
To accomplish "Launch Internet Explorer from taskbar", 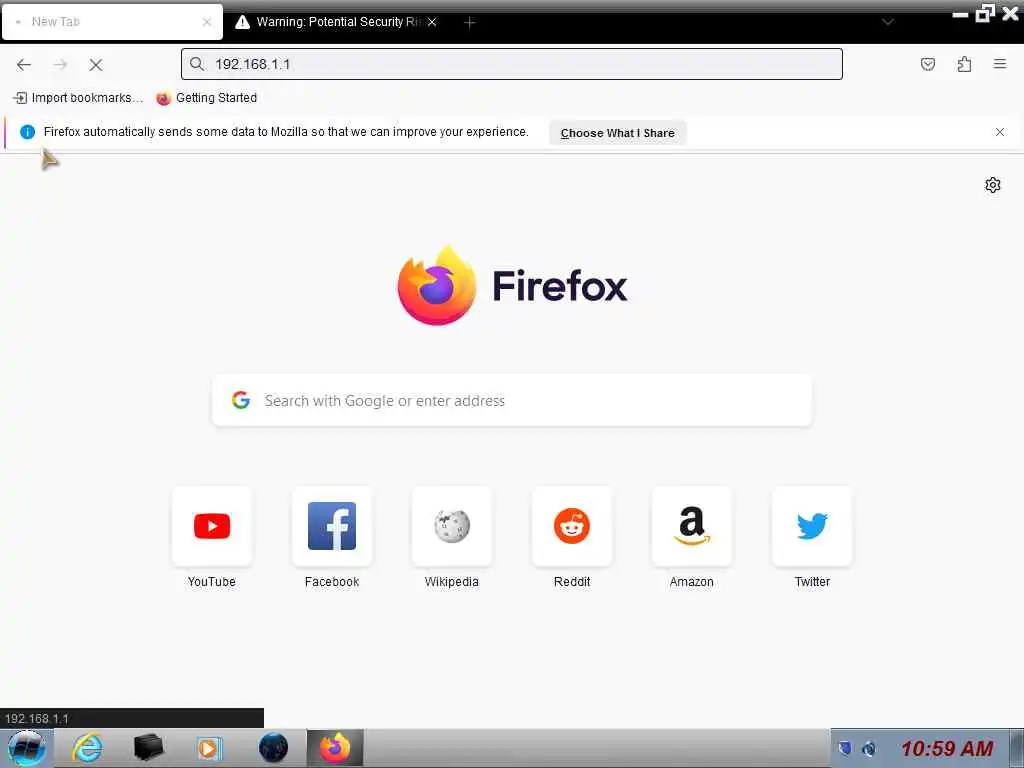I will pyautogui.click(x=87, y=748).
